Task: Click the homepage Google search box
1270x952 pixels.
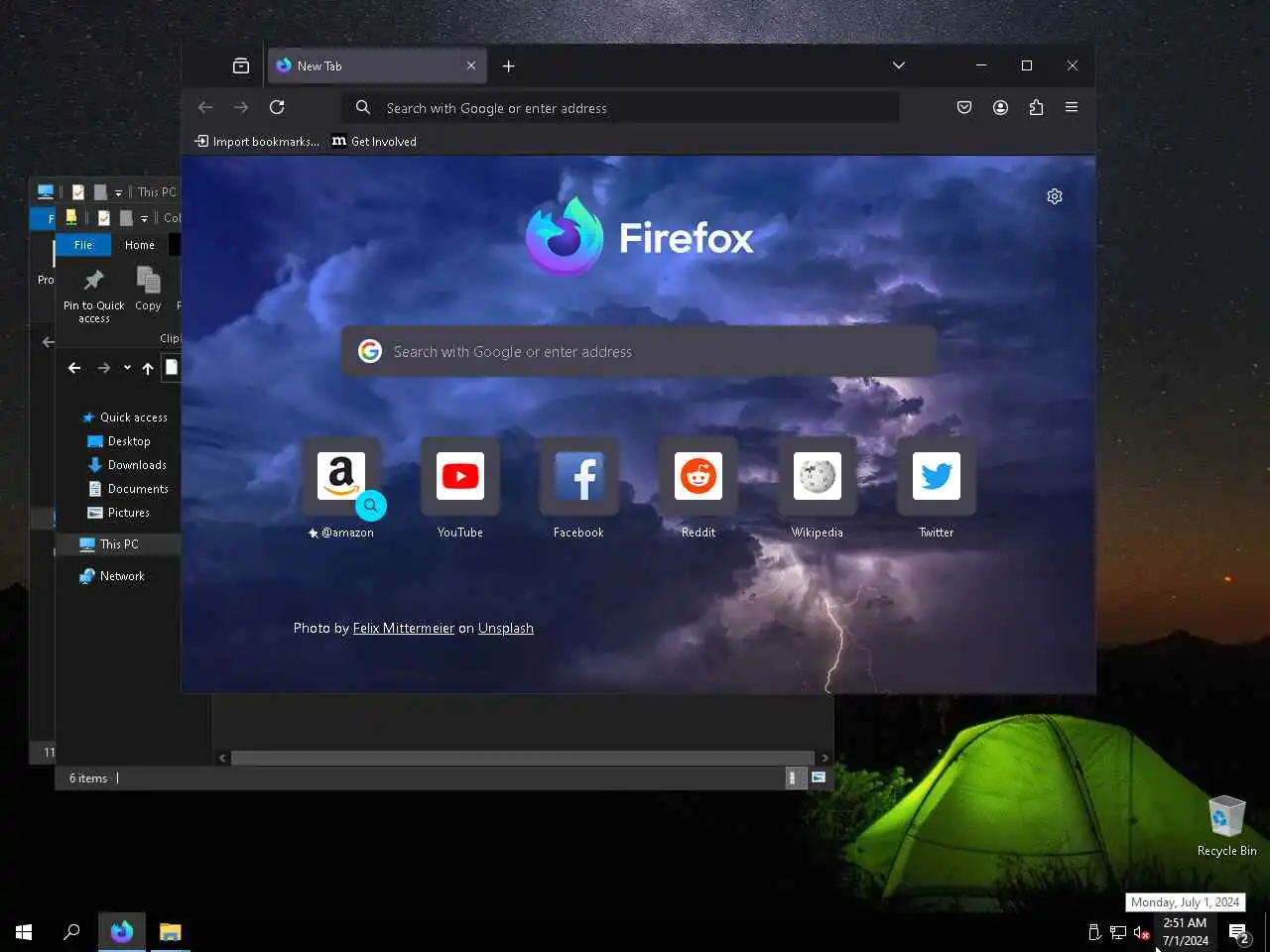Action: click(639, 351)
